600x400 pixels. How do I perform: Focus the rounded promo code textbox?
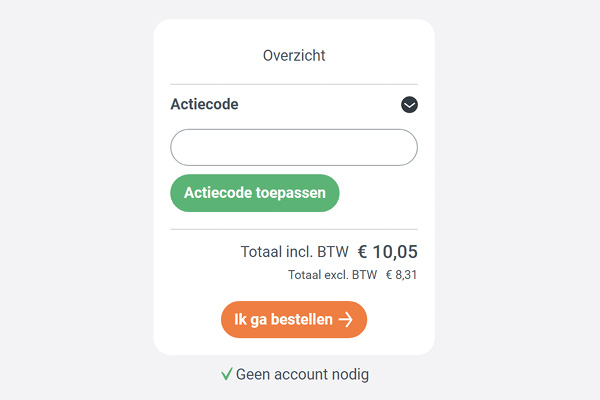294,147
